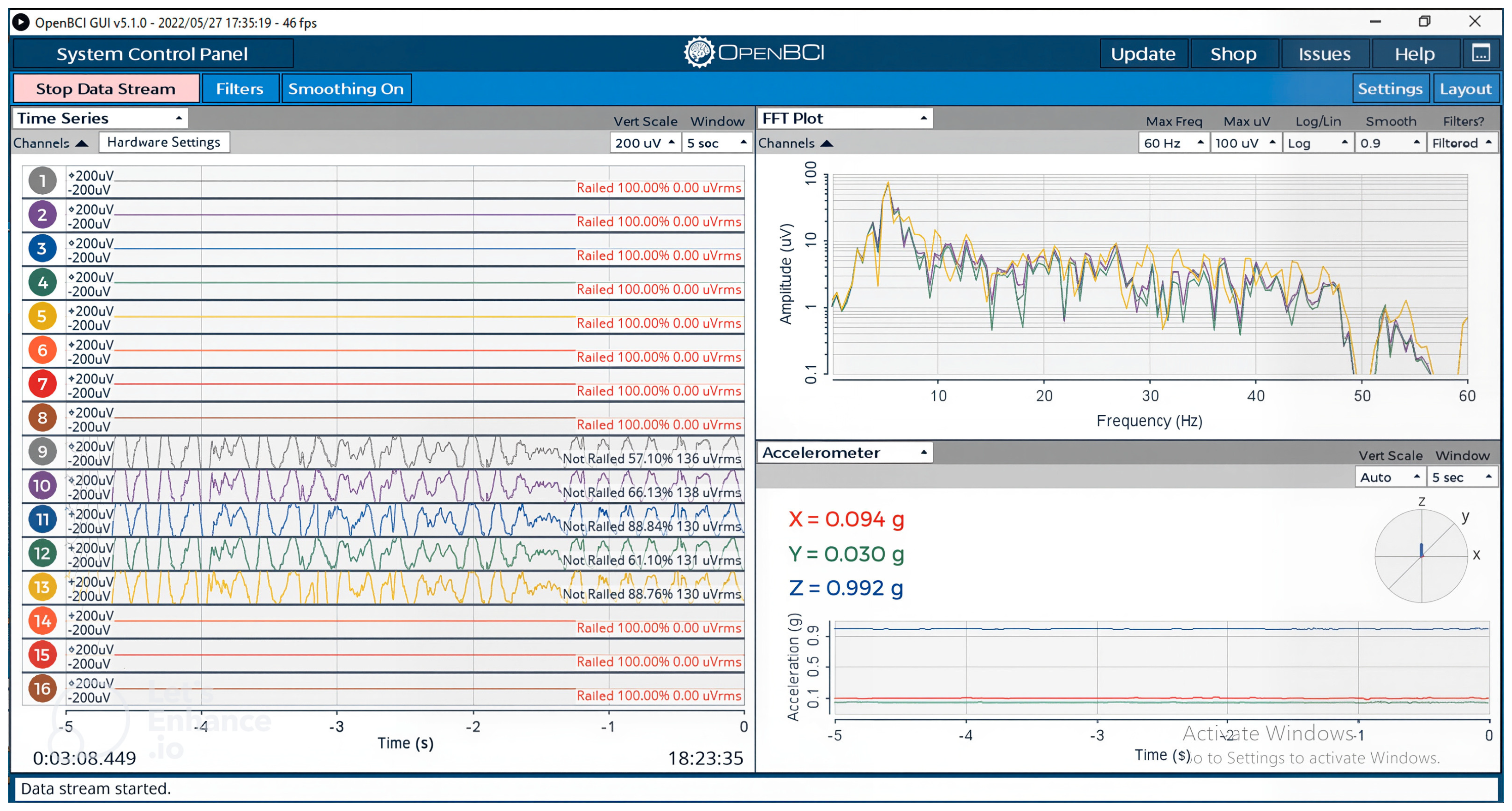Click the channel 1 circle icon
Screen dimensions: 1512x811
(x=42, y=181)
